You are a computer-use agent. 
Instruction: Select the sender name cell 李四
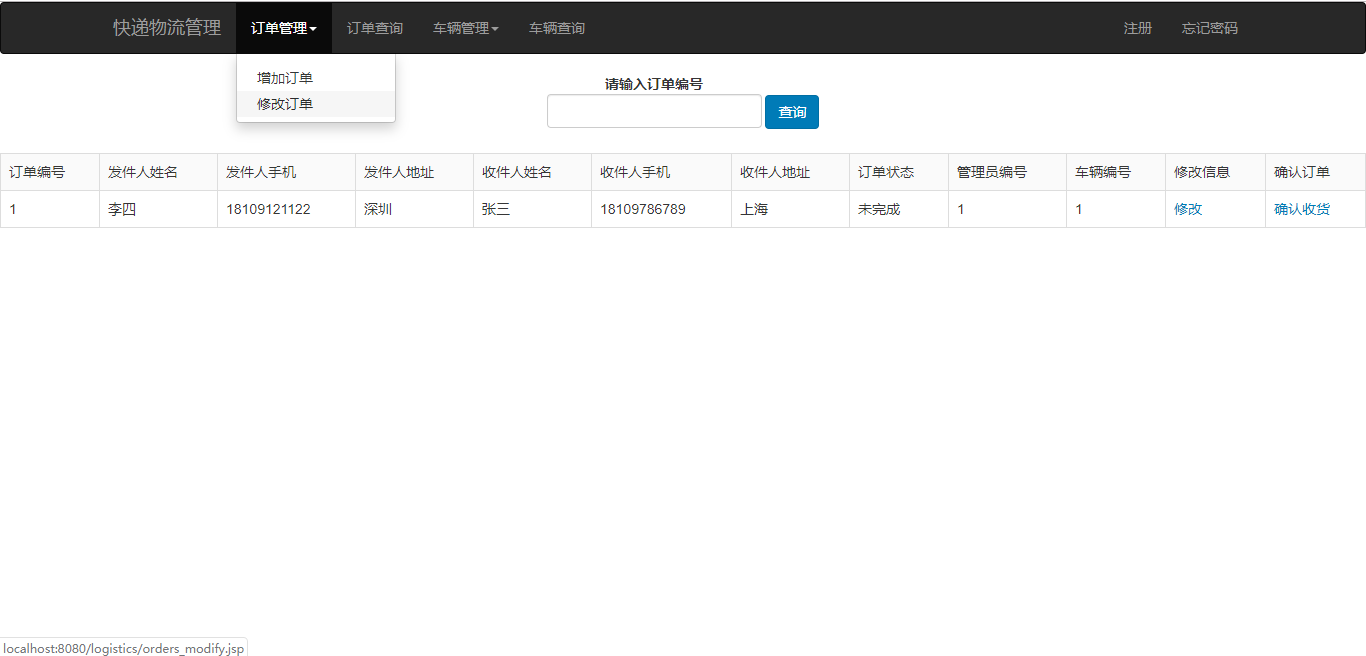tap(159, 209)
